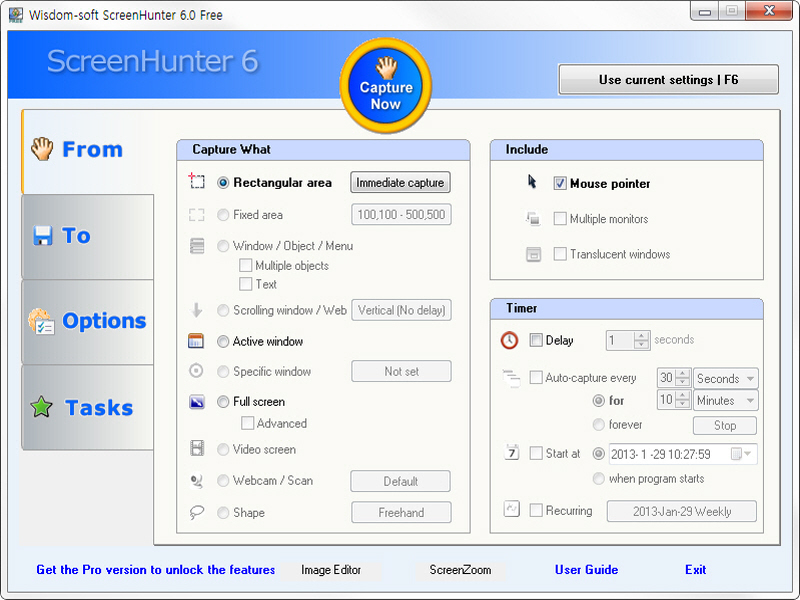Tick the Delay checkbox
This screenshot has width=800, height=600.
tap(536, 340)
